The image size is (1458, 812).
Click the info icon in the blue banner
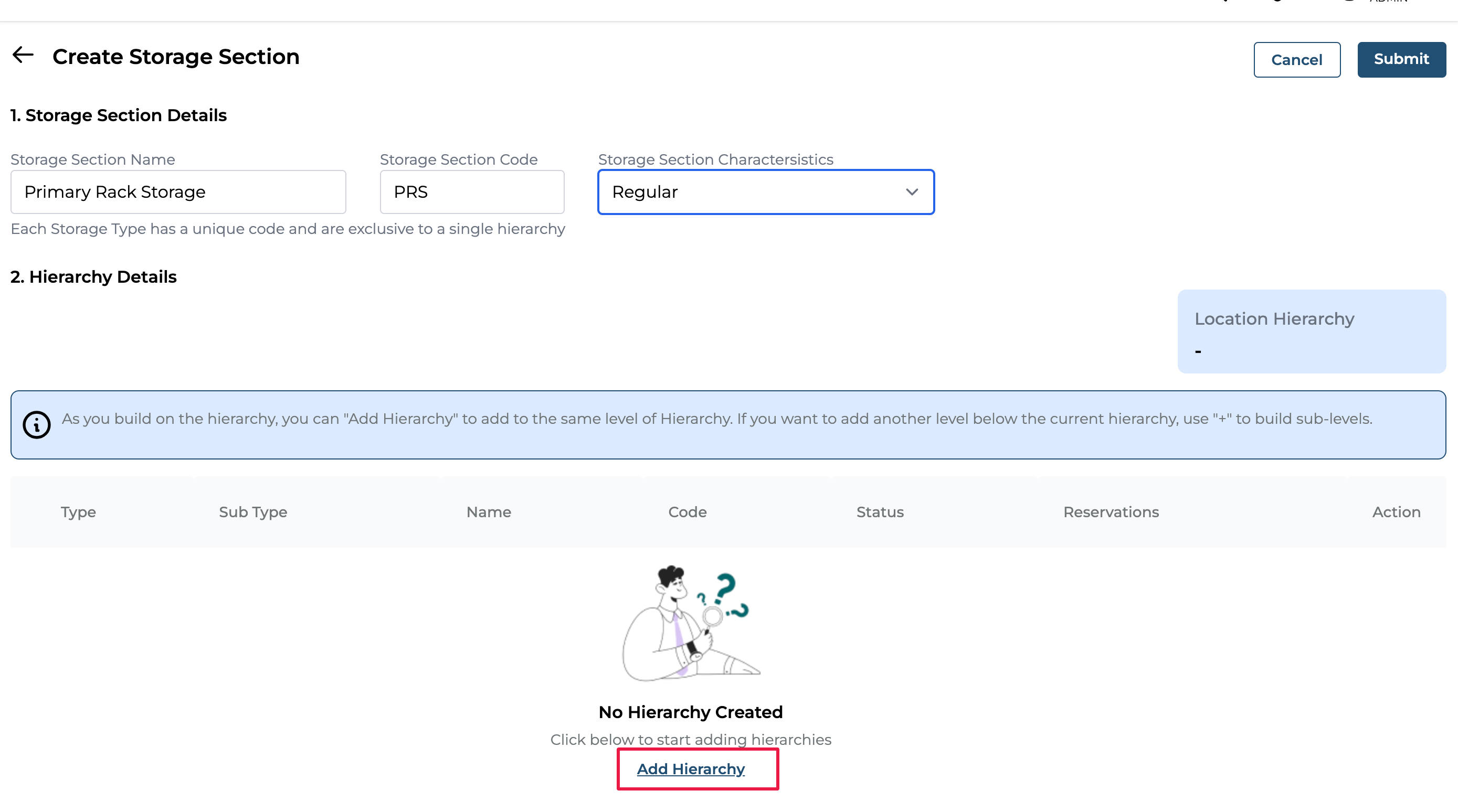pyautogui.click(x=37, y=424)
